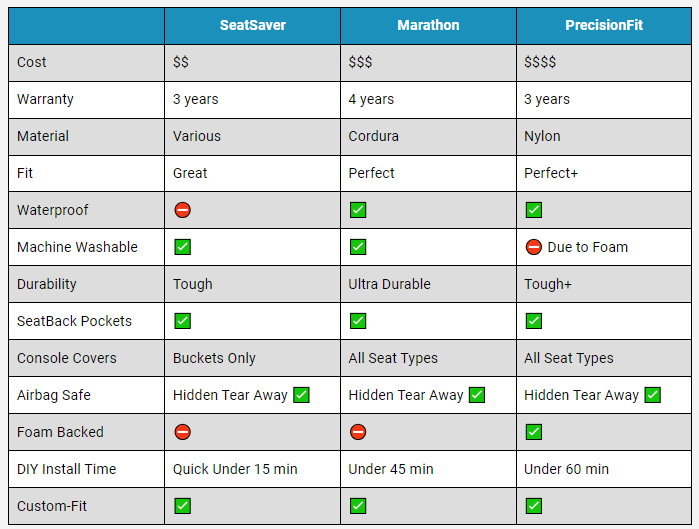Click the PrecisionFit Waterproof green checkbox

point(534,210)
